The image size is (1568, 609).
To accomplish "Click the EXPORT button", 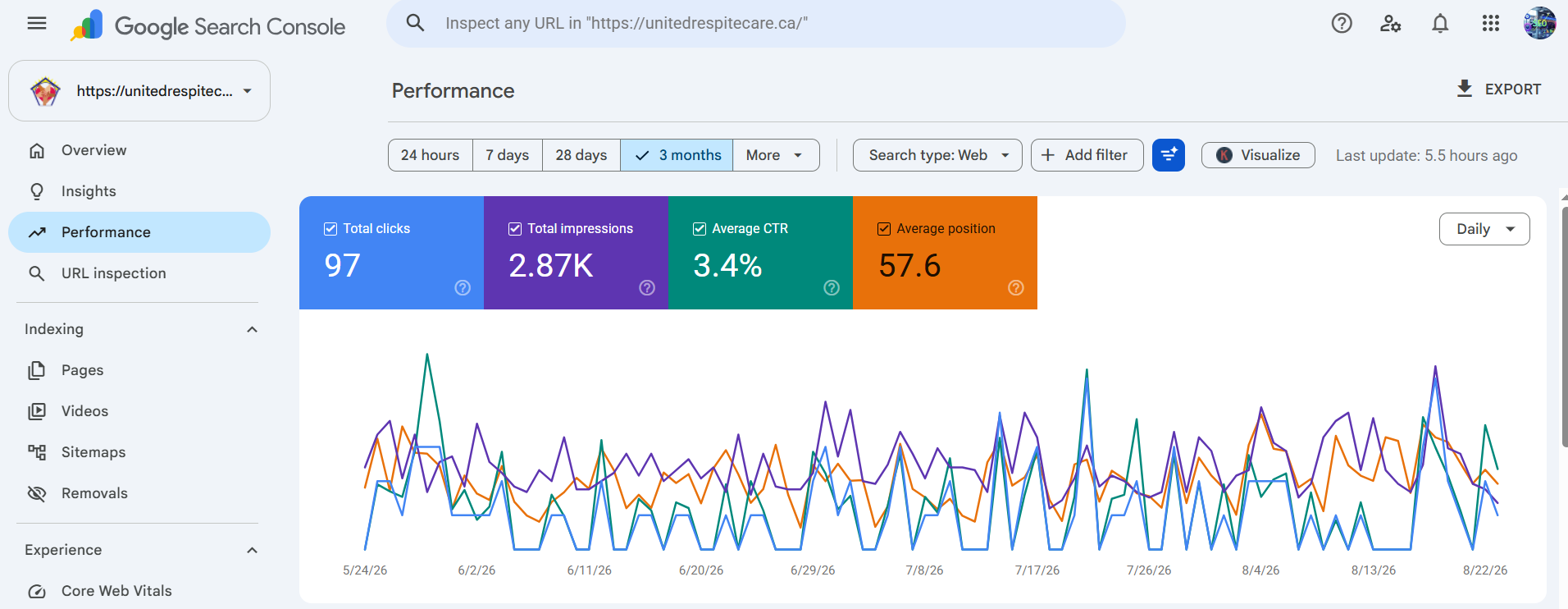I will 1498,89.
